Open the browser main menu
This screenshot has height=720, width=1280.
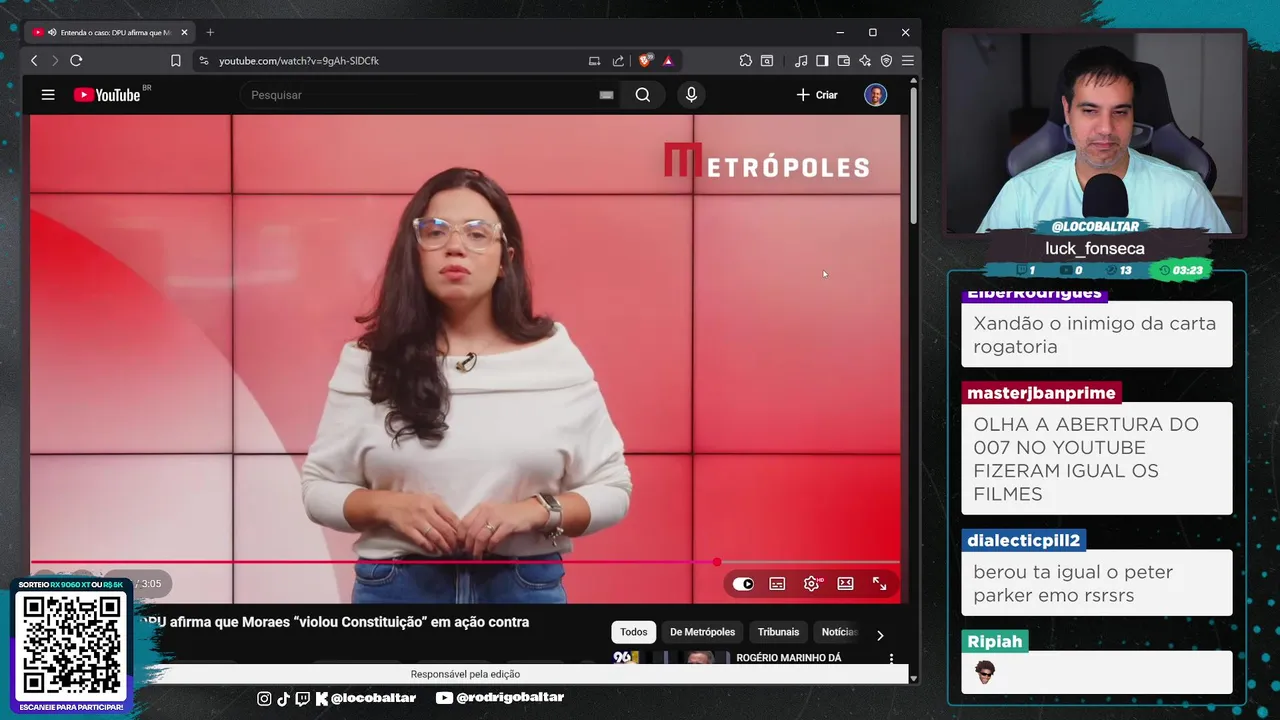[x=907, y=61]
